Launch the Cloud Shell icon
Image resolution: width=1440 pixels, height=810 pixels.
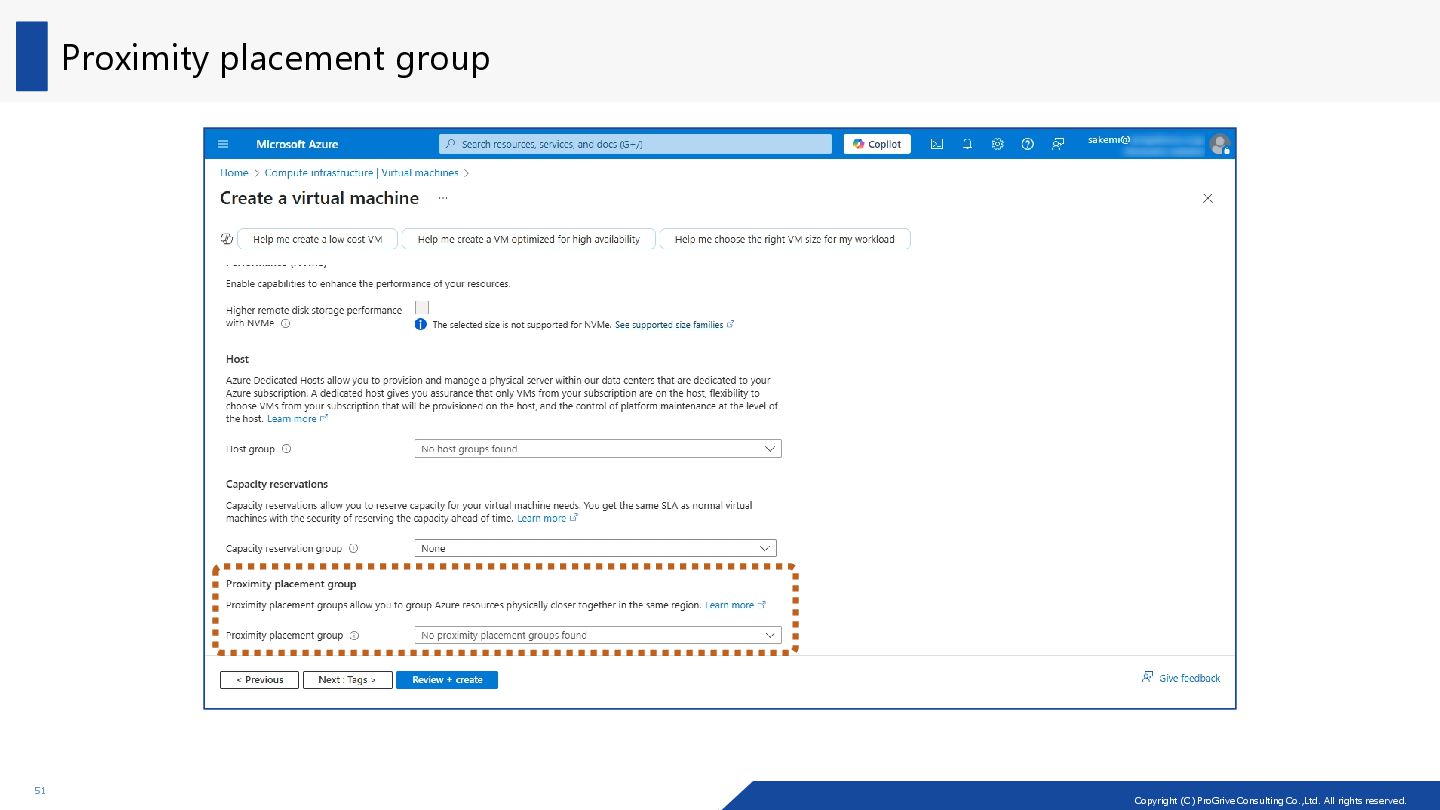tap(937, 144)
